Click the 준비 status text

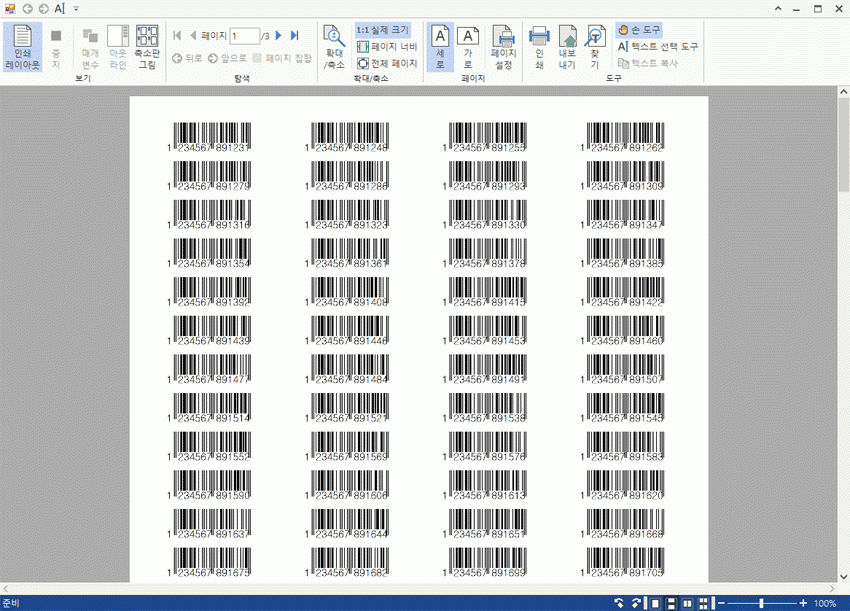pos(11,603)
